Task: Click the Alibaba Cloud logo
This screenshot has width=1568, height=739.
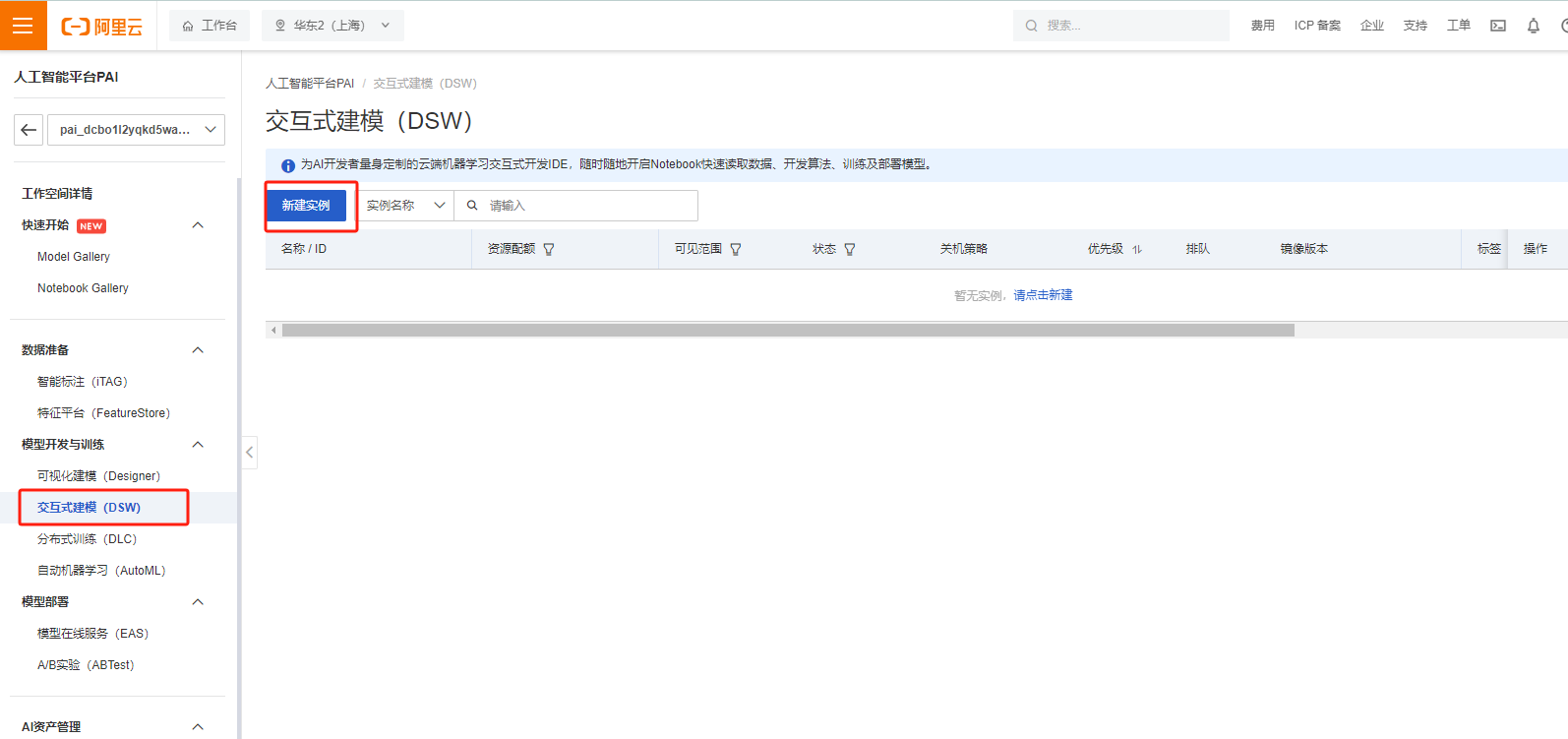Action: click(102, 27)
